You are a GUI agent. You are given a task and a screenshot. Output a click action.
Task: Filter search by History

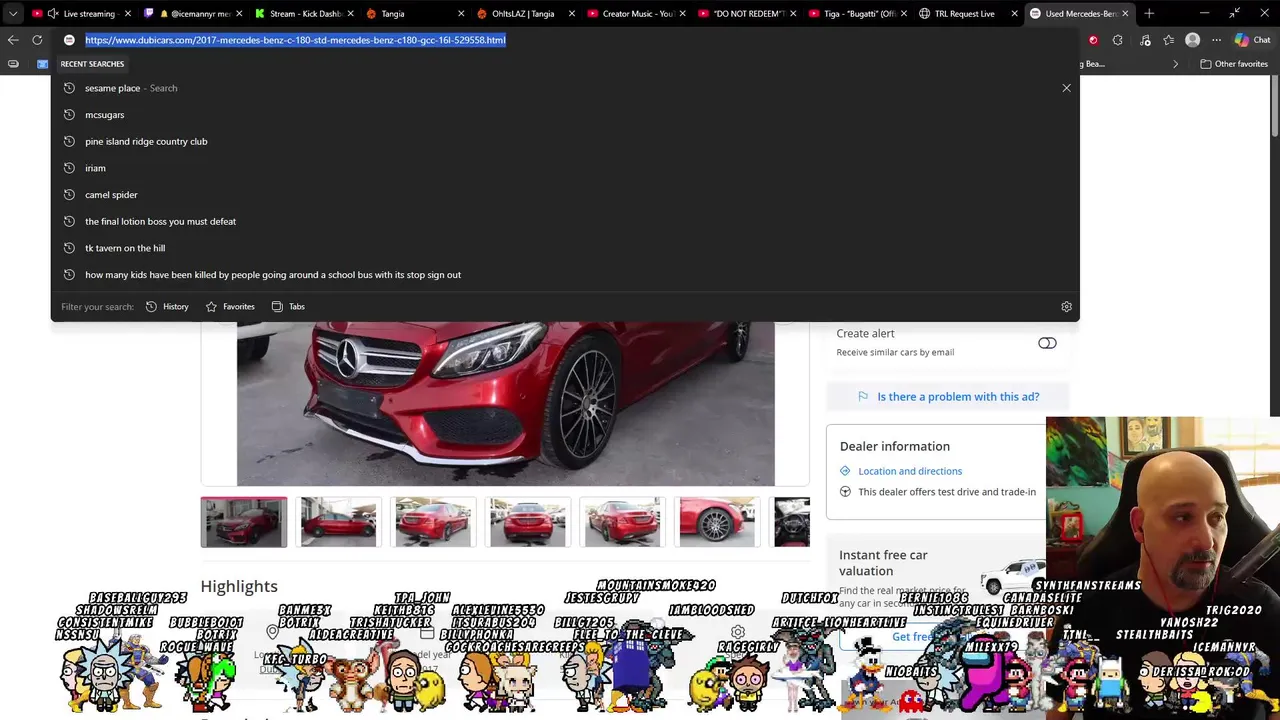pos(167,307)
